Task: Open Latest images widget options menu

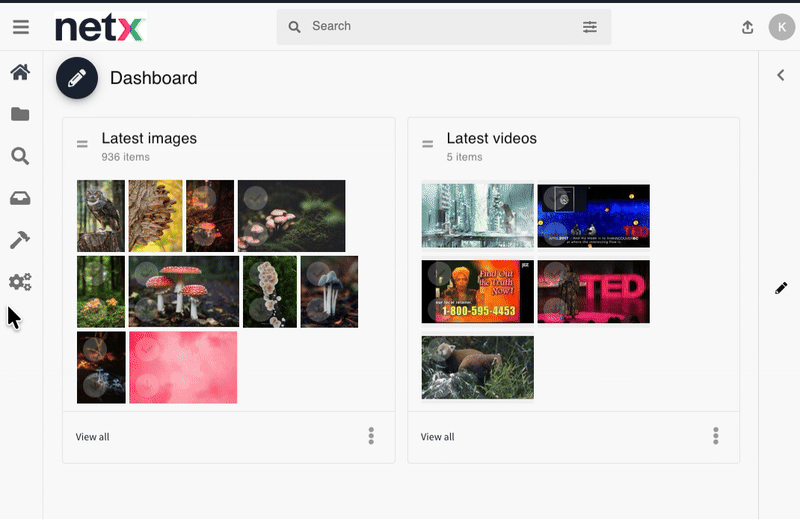Action: pyautogui.click(x=371, y=436)
